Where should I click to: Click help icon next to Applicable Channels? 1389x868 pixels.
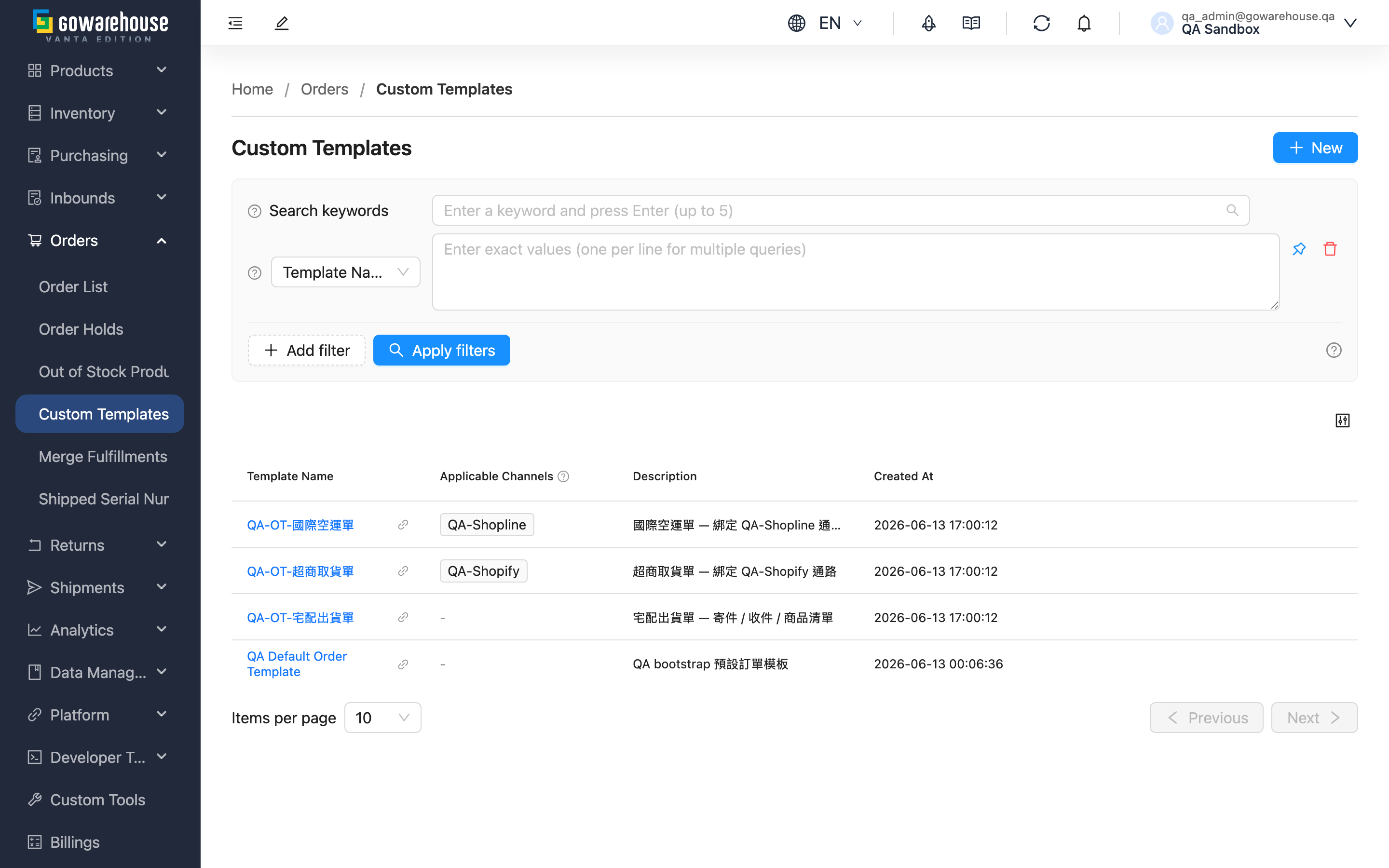point(564,476)
